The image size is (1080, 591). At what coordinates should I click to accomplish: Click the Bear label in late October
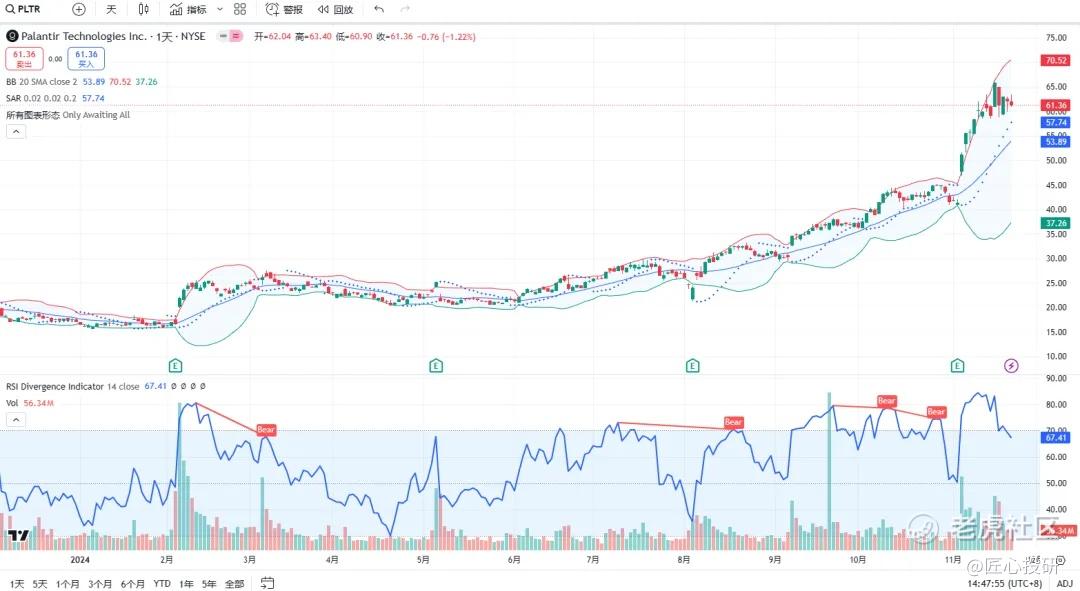(x=936, y=411)
